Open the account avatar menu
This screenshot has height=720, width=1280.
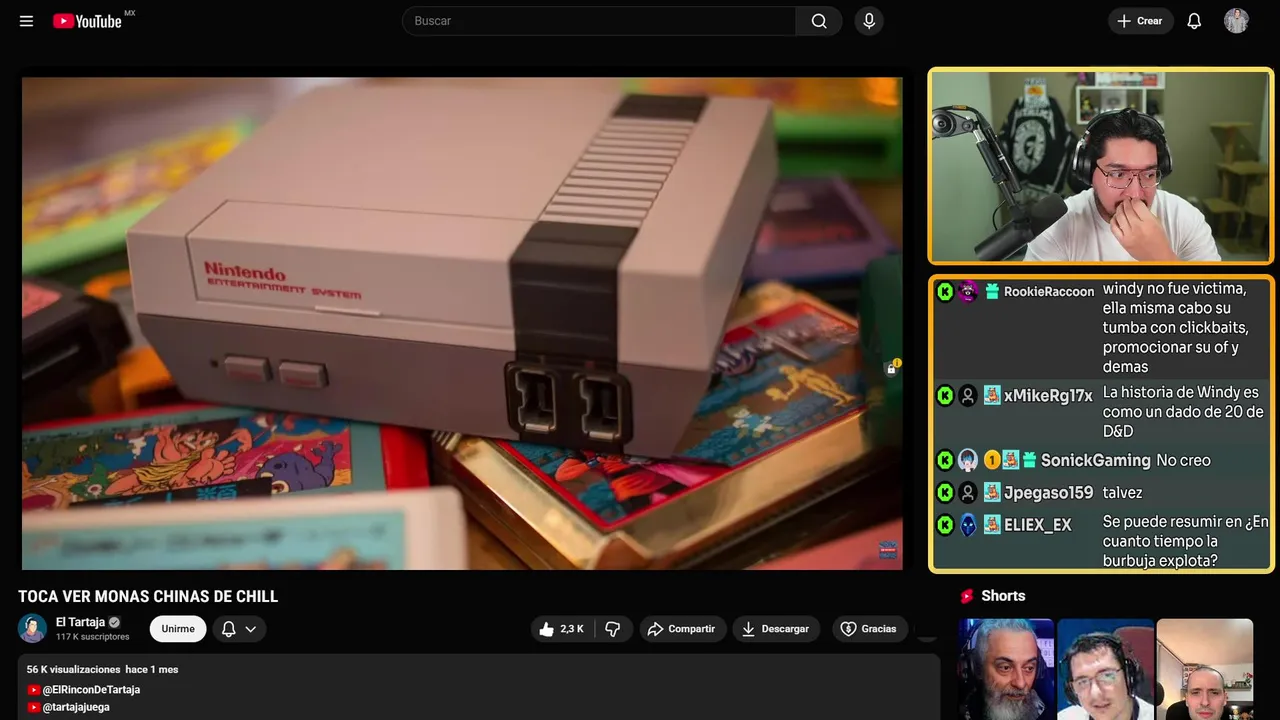tap(1236, 21)
